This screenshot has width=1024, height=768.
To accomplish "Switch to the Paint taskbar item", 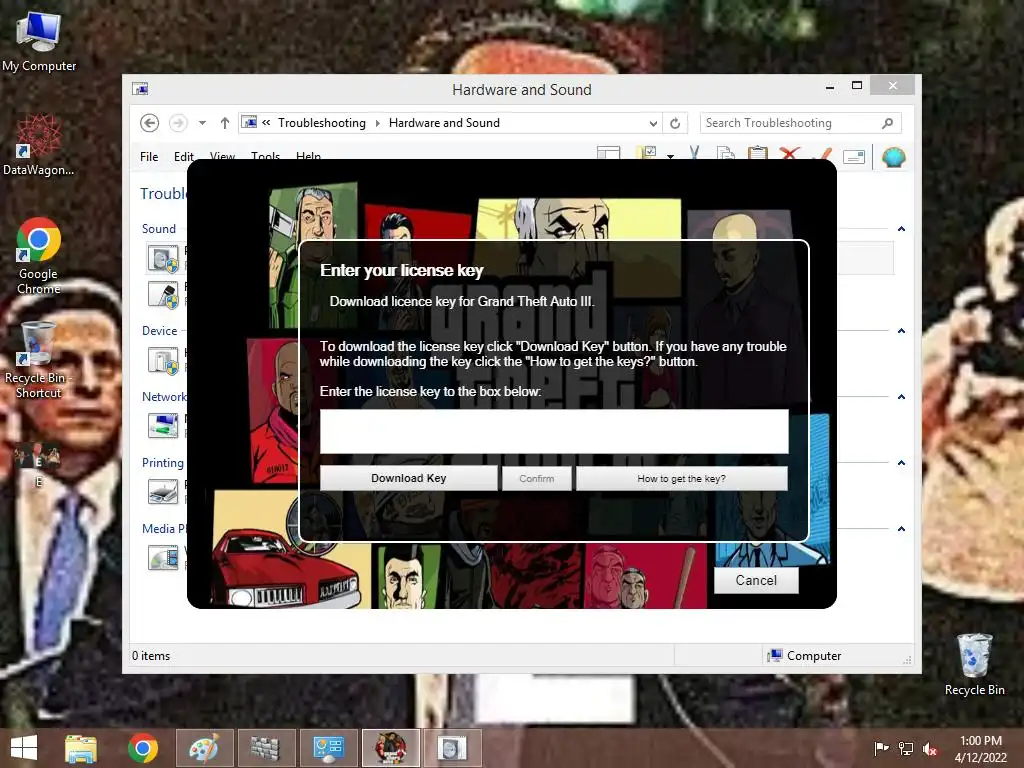I will [x=203, y=748].
